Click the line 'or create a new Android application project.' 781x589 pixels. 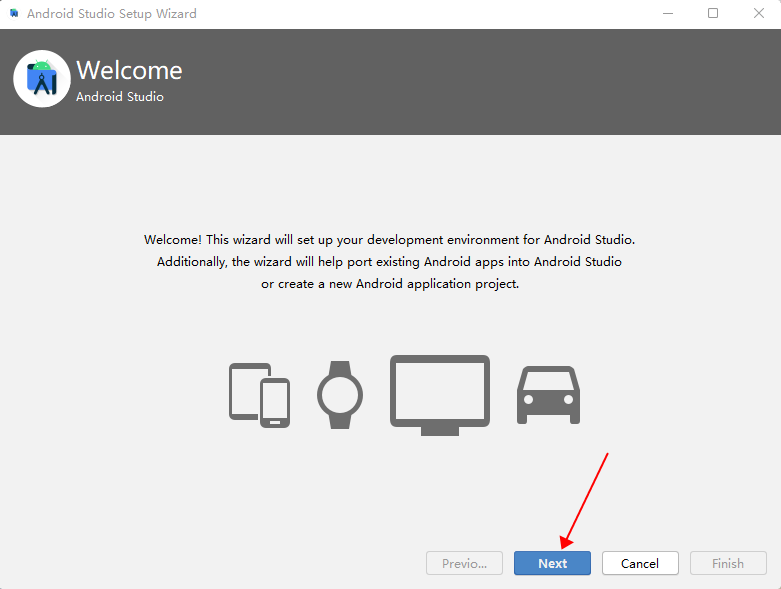point(390,284)
